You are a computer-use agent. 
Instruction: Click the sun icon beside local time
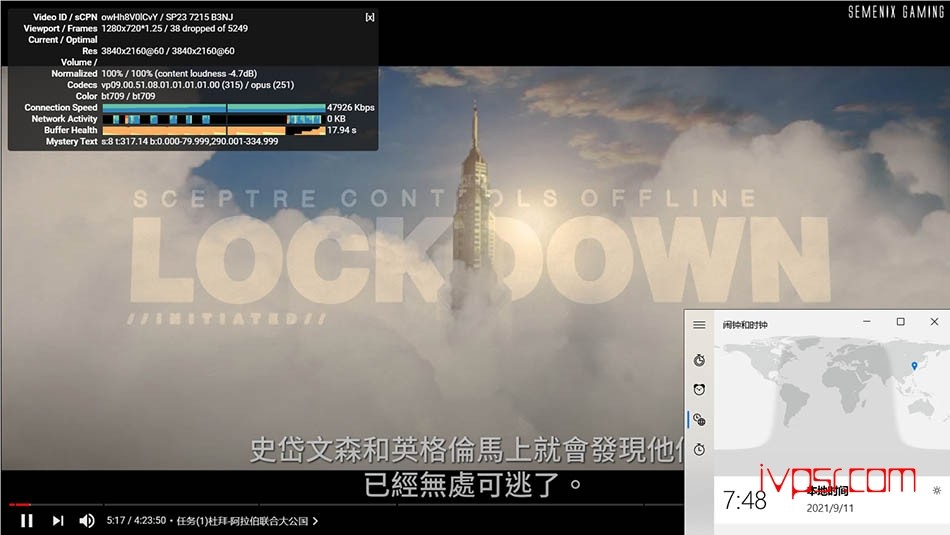coord(937,490)
